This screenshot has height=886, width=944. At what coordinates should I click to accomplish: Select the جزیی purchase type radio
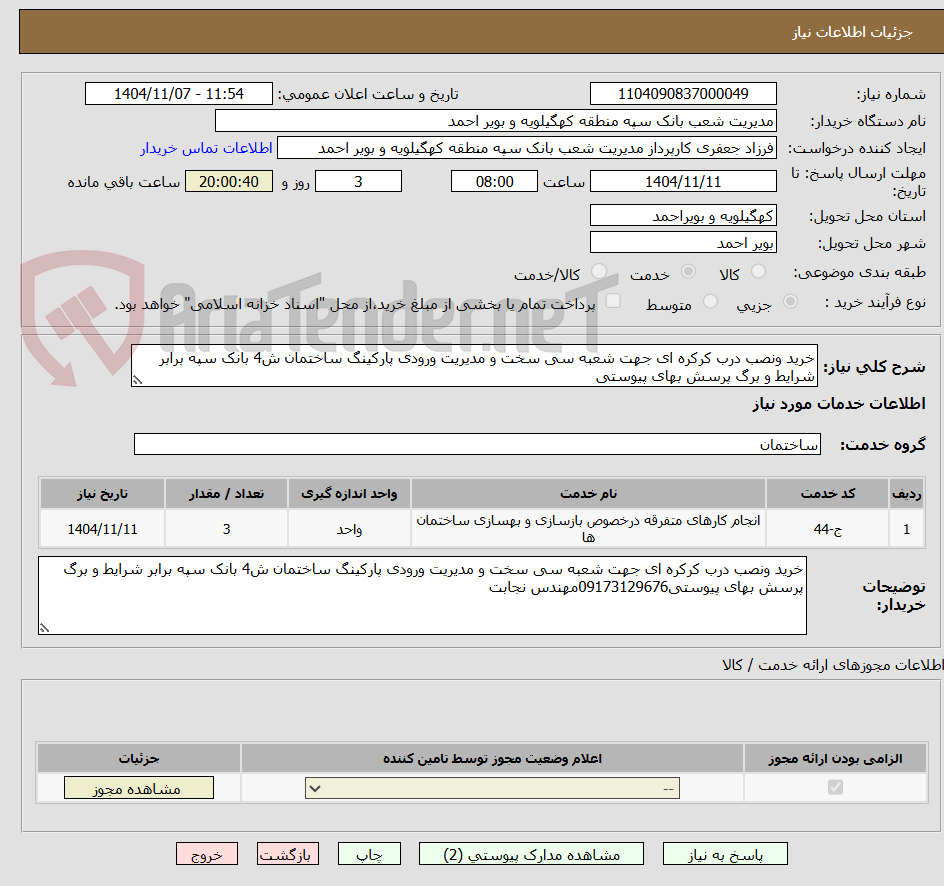(x=790, y=301)
